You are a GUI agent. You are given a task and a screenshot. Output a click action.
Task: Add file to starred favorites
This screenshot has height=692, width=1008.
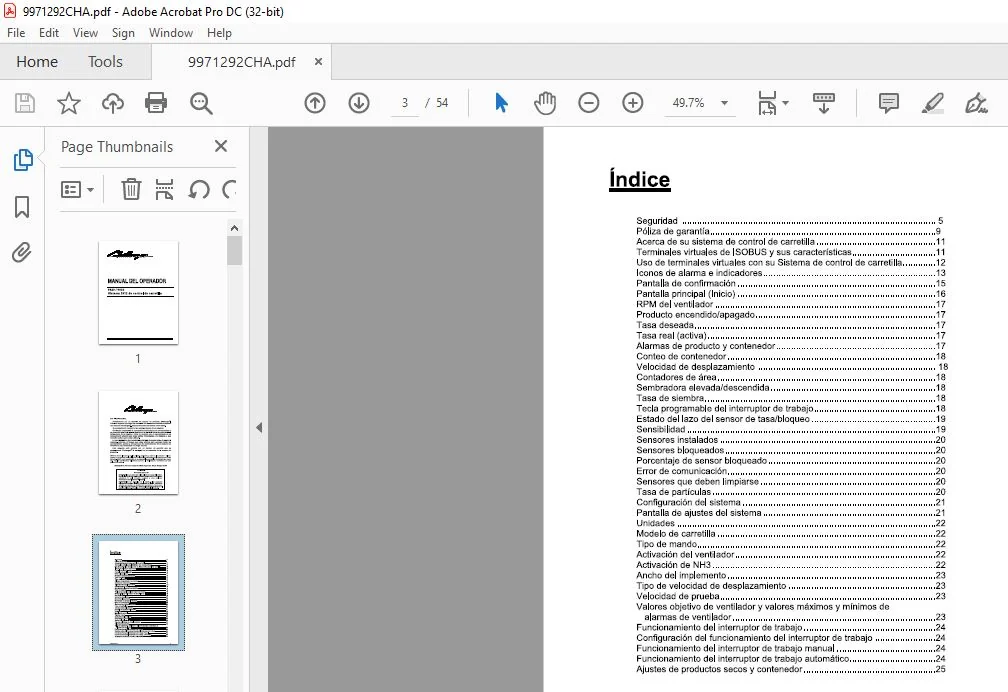coord(69,103)
